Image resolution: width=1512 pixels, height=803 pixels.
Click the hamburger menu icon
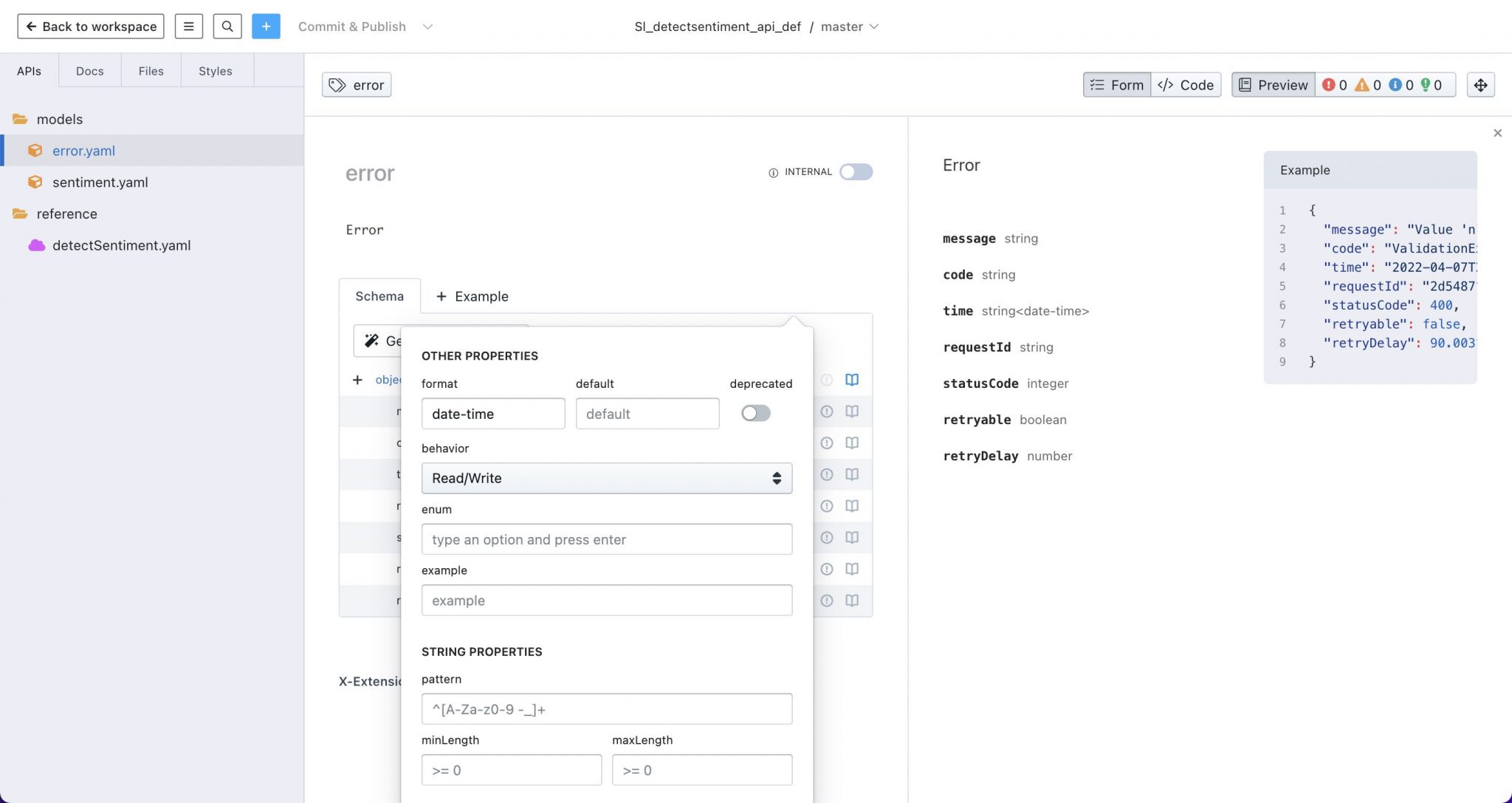189,26
